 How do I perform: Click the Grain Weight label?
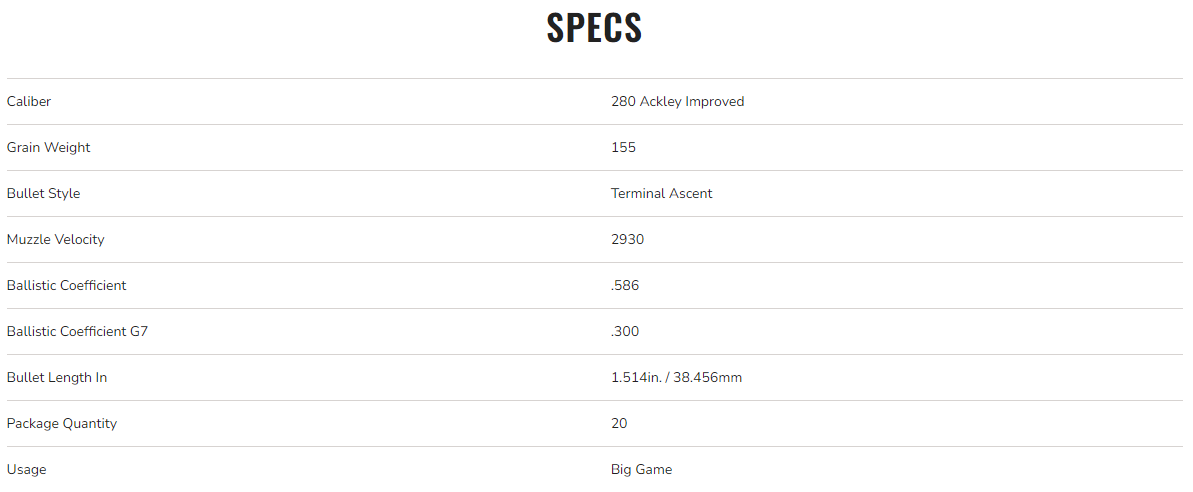pyautogui.click(x=48, y=147)
